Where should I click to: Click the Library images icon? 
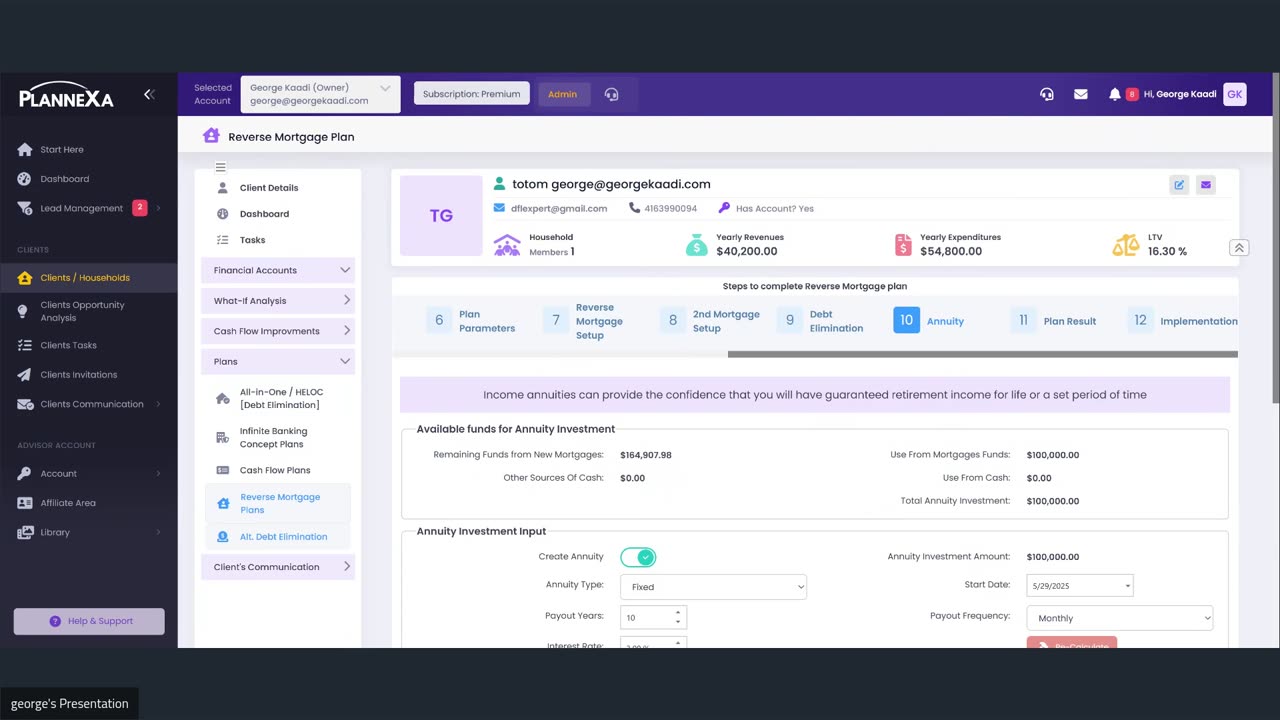25,533
